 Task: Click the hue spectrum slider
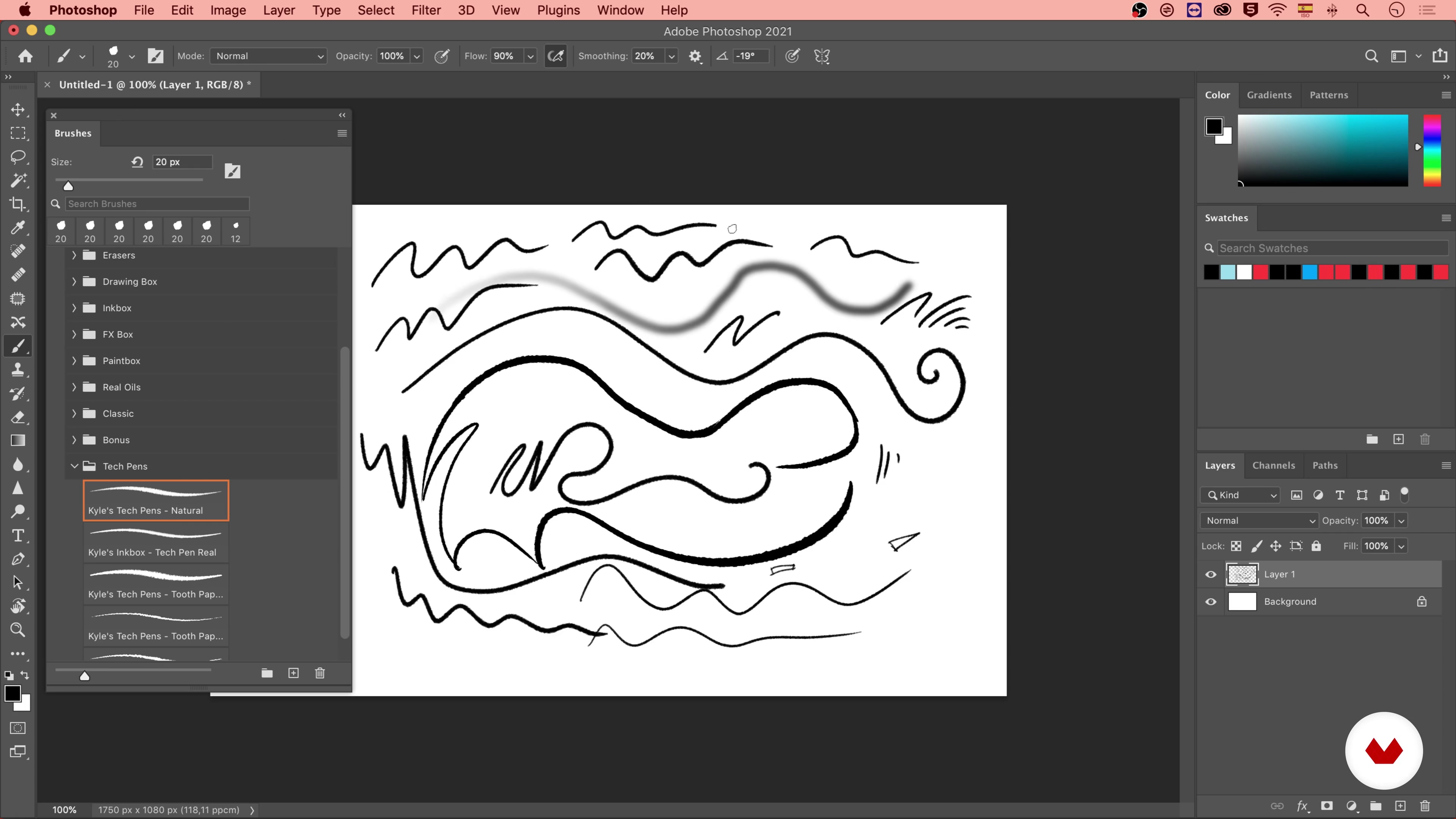point(1432,151)
